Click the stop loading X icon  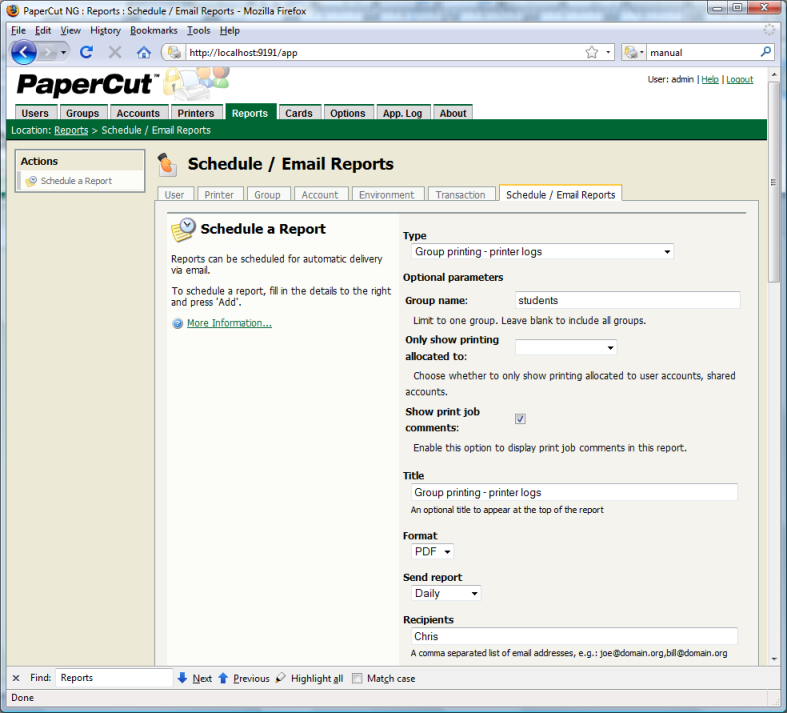(x=115, y=52)
